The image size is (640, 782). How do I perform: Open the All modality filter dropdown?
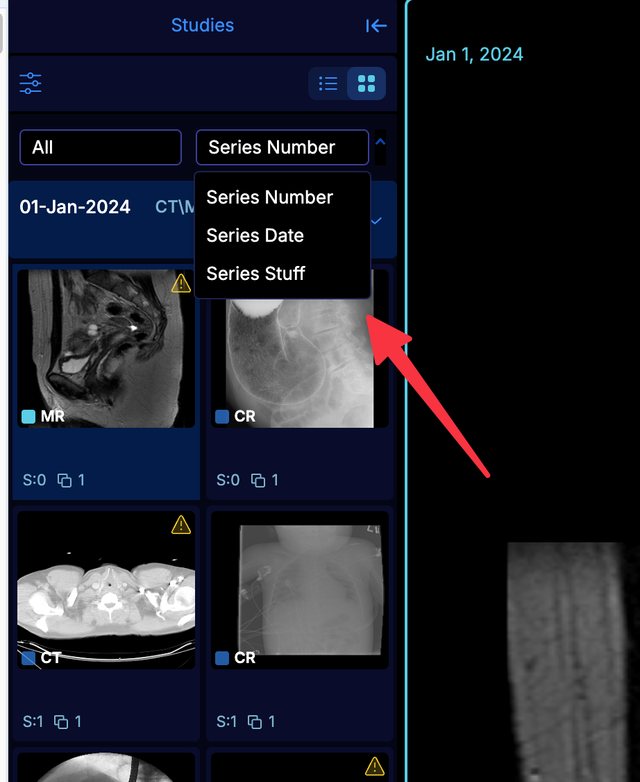click(100, 147)
